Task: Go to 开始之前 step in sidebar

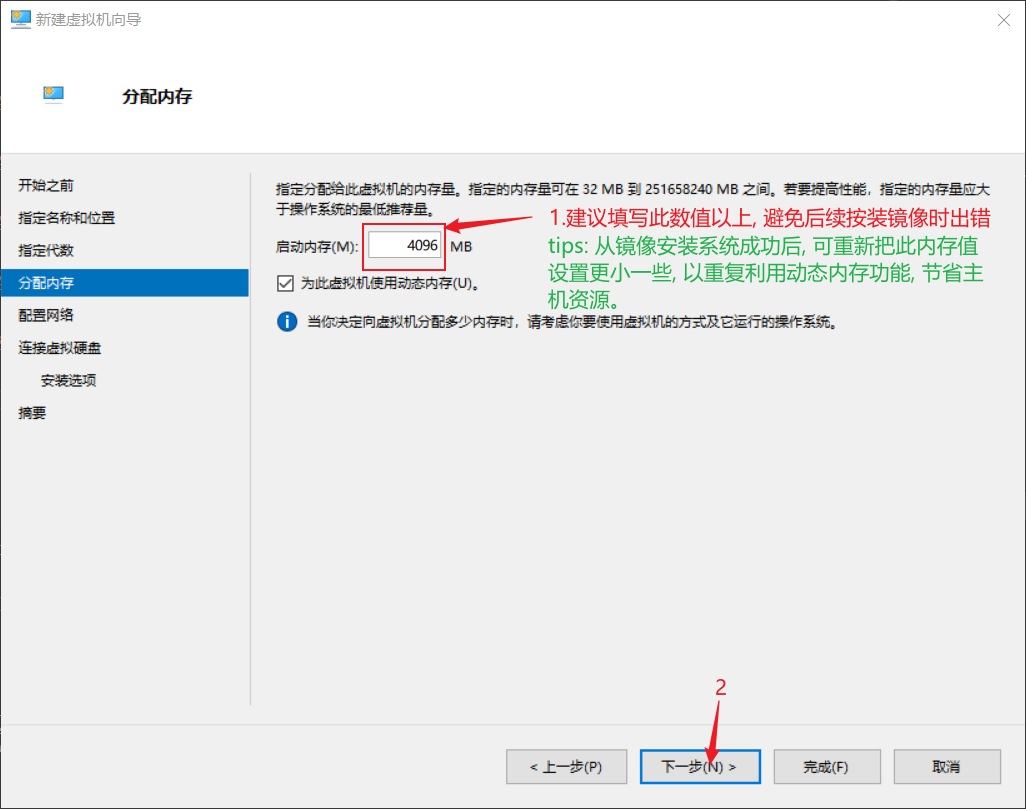Action: 46,186
